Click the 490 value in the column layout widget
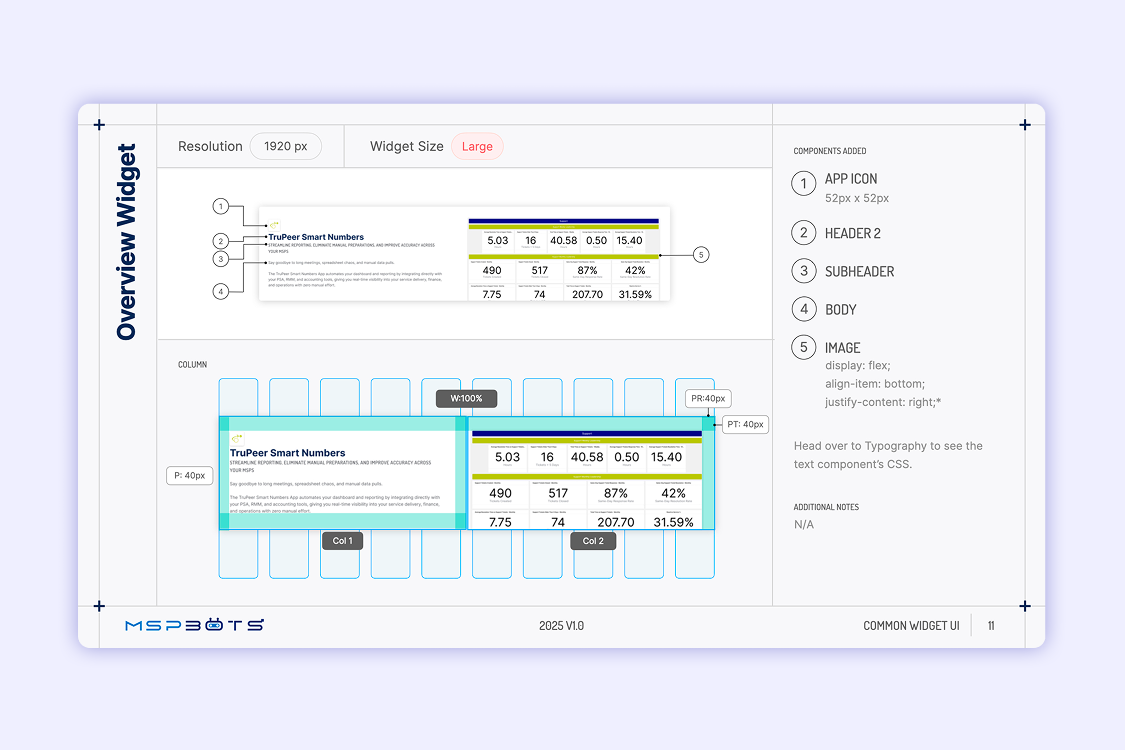This screenshot has height=750, width=1125. (x=500, y=494)
